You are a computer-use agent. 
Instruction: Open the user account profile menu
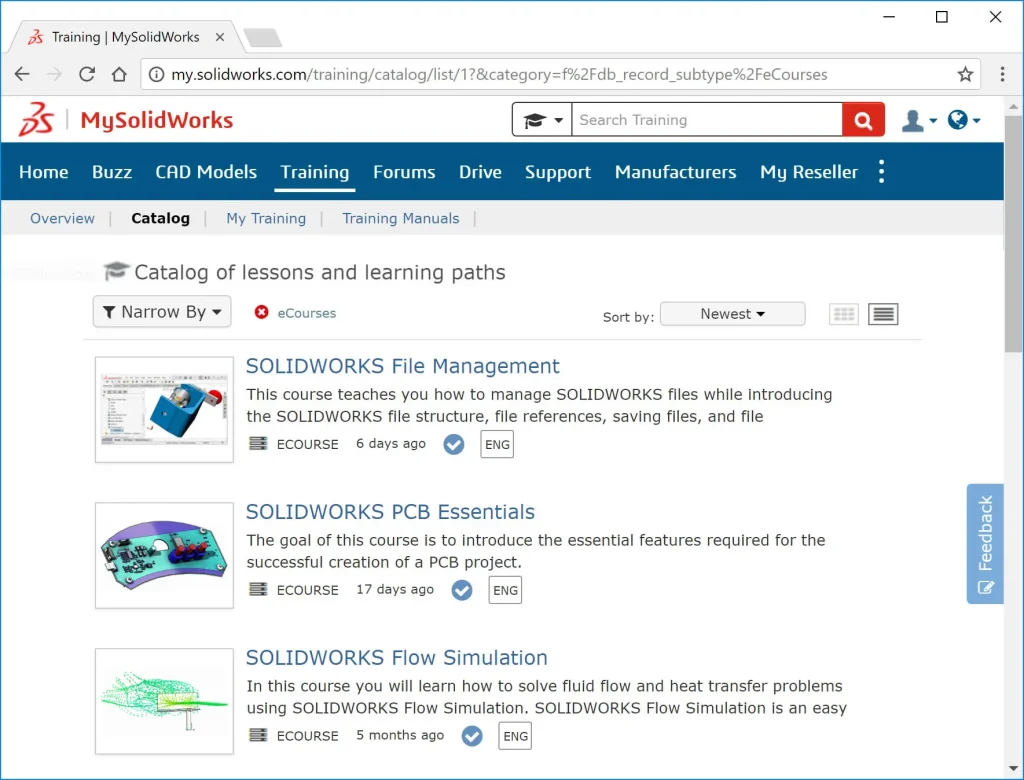[x=919, y=120]
